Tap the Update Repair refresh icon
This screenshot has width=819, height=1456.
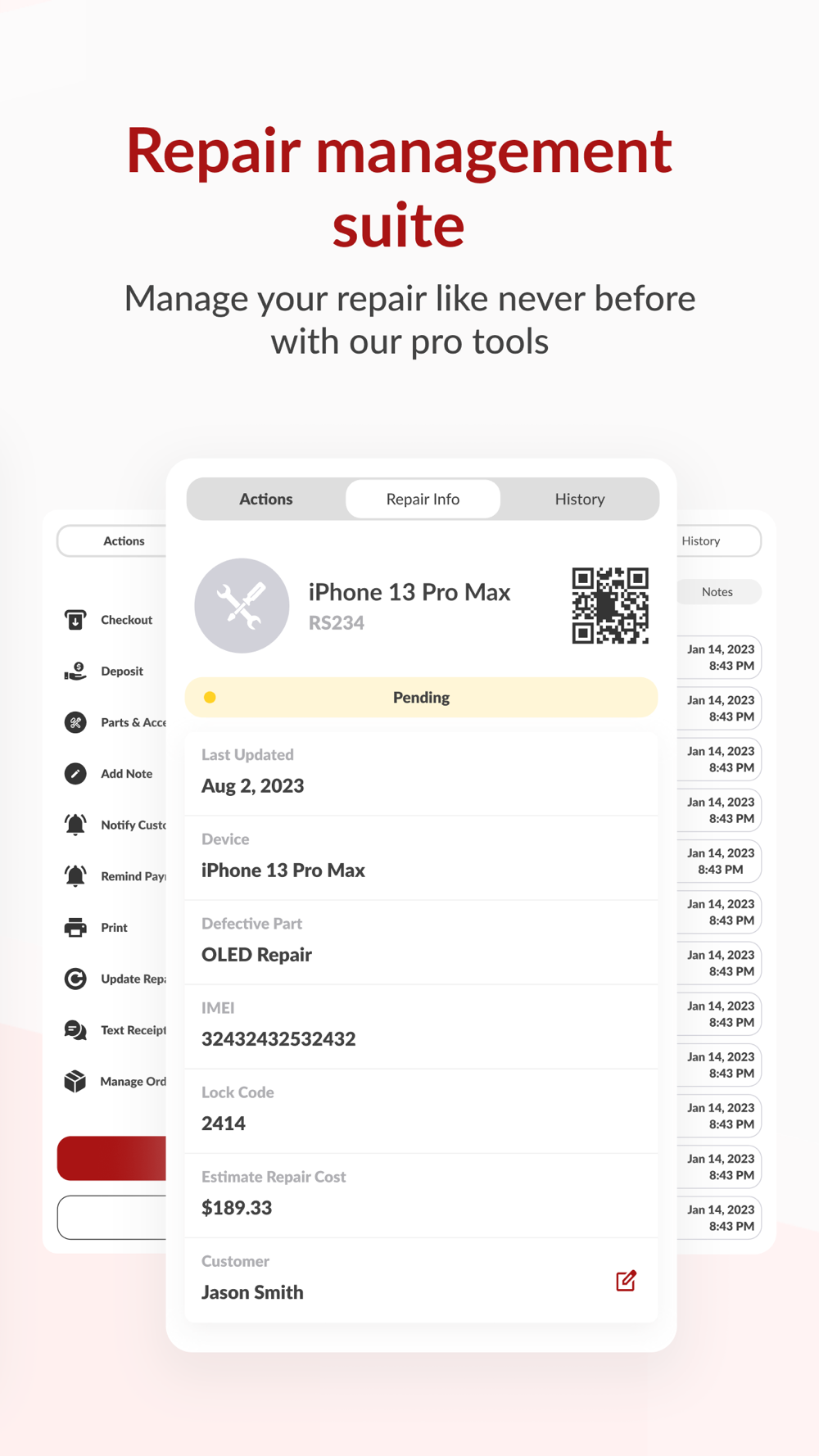coord(75,979)
